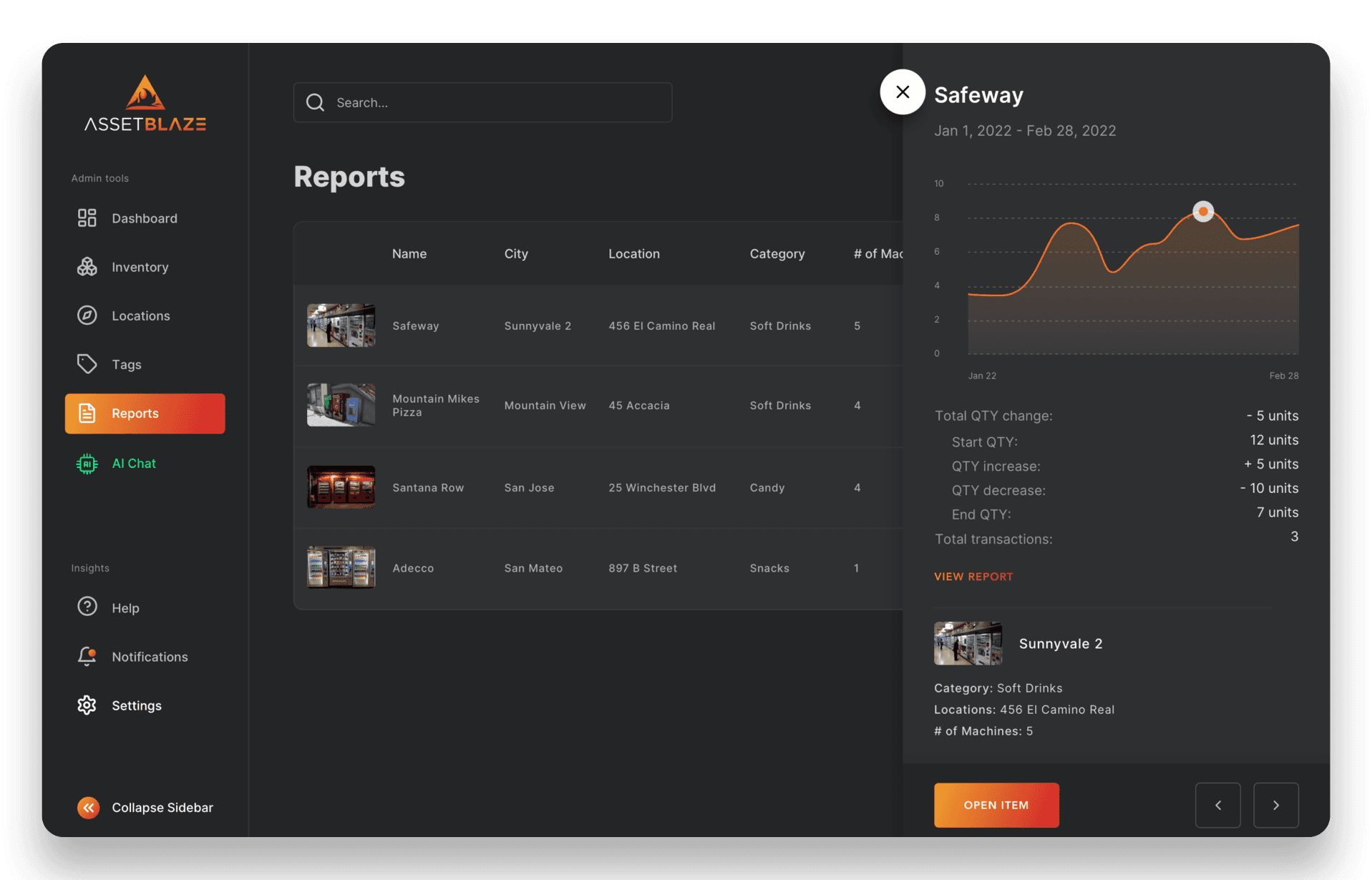1372x880 pixels.
Task: Click the Santana Row thumbnail
Action: [341, 487]
